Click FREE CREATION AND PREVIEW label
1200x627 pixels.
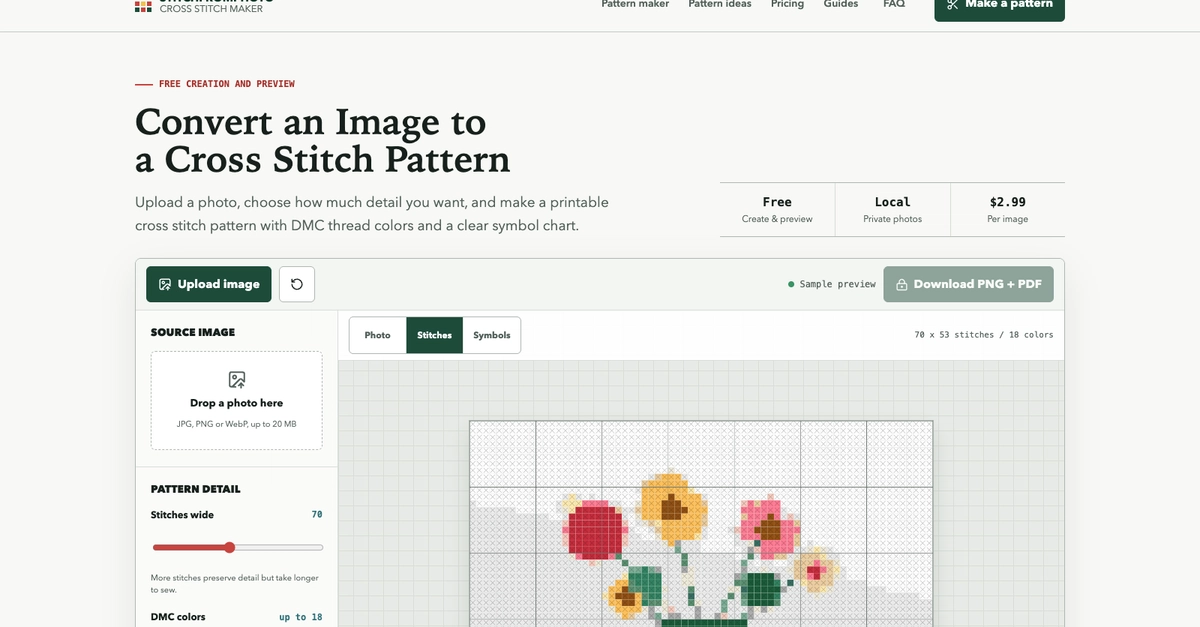coord(227,84)
